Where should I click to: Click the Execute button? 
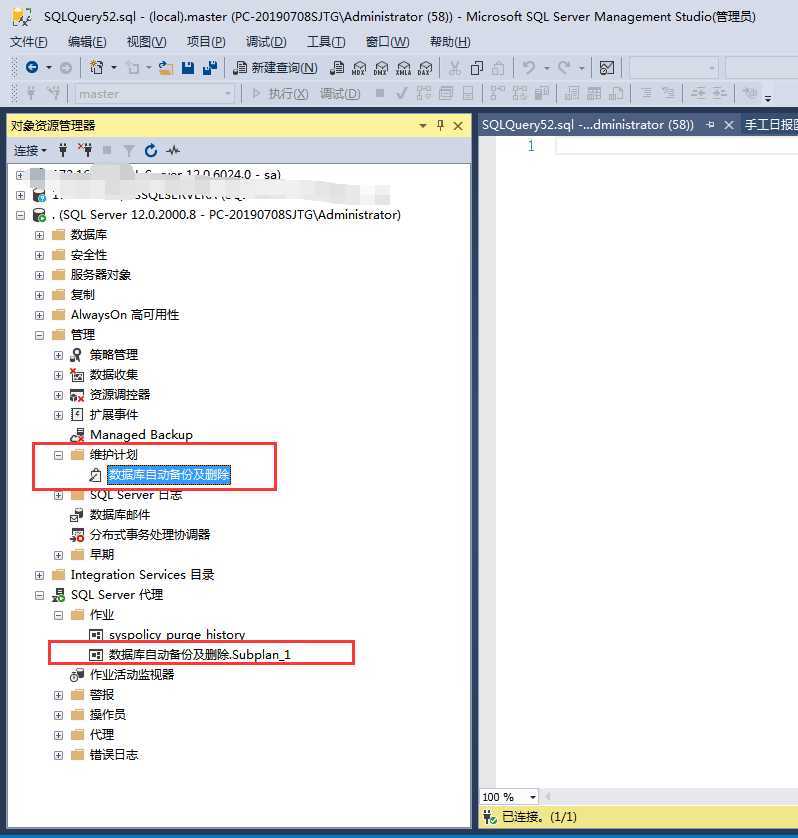click(280, 94)
